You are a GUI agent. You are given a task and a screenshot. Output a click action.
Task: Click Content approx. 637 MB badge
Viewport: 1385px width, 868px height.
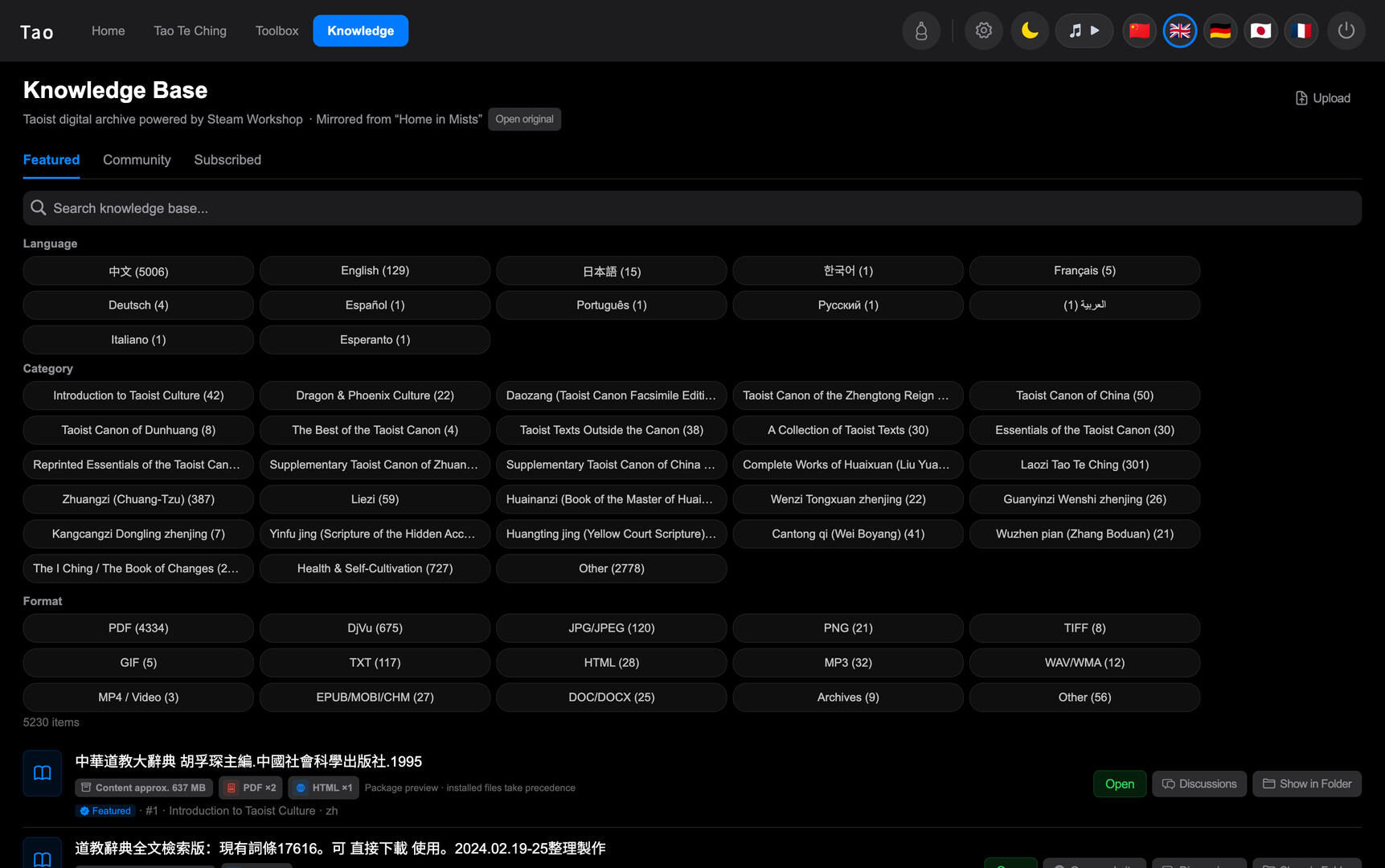144,788
